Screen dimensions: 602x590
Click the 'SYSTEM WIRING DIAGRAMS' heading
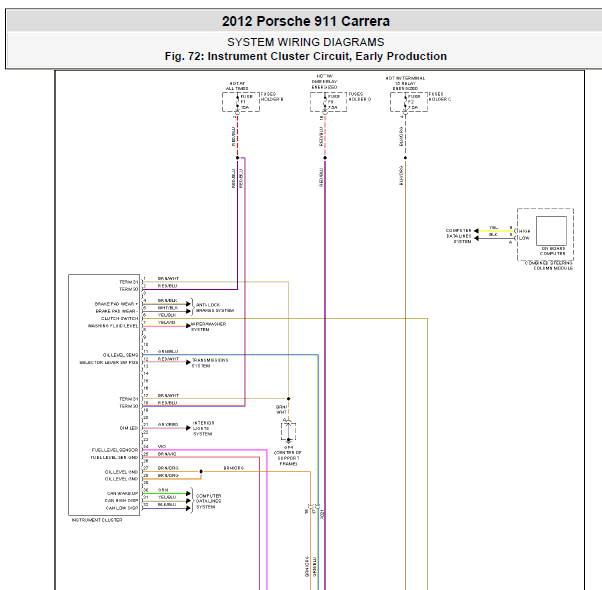pos(306,42)
